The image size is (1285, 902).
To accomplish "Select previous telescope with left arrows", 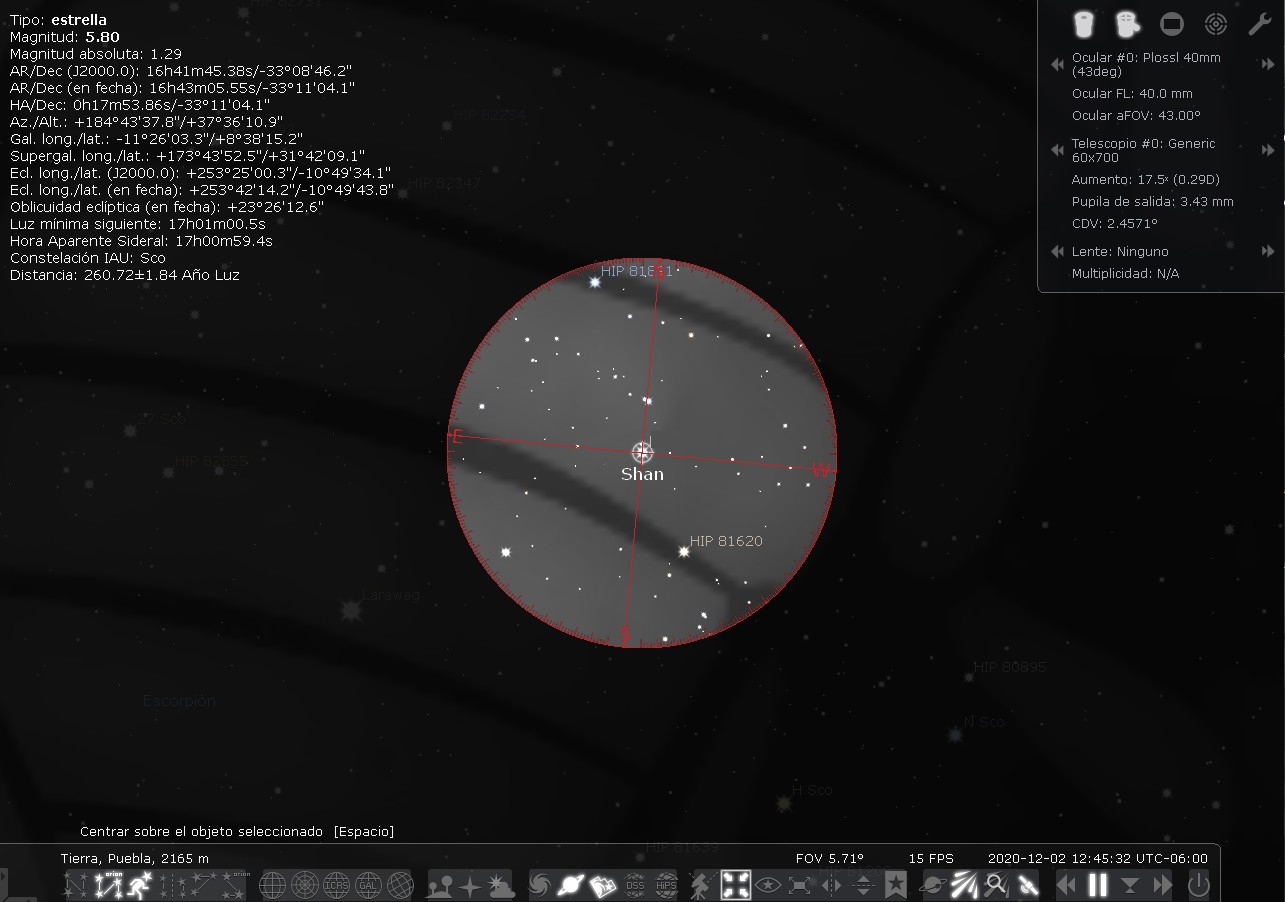I will point(1057,150).
